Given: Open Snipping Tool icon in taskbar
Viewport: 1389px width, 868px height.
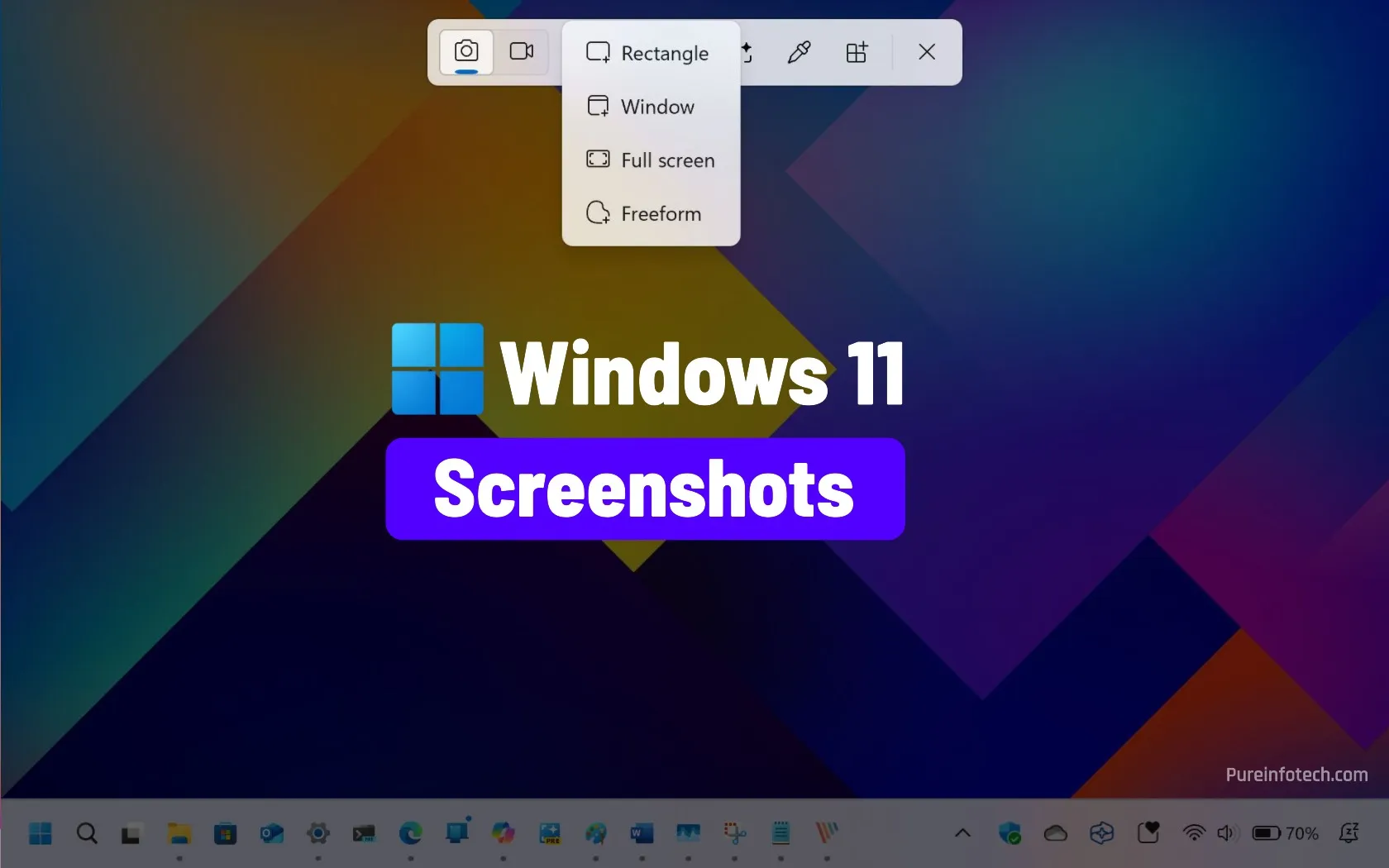Looking at the screenshot, I should [735, 833].
